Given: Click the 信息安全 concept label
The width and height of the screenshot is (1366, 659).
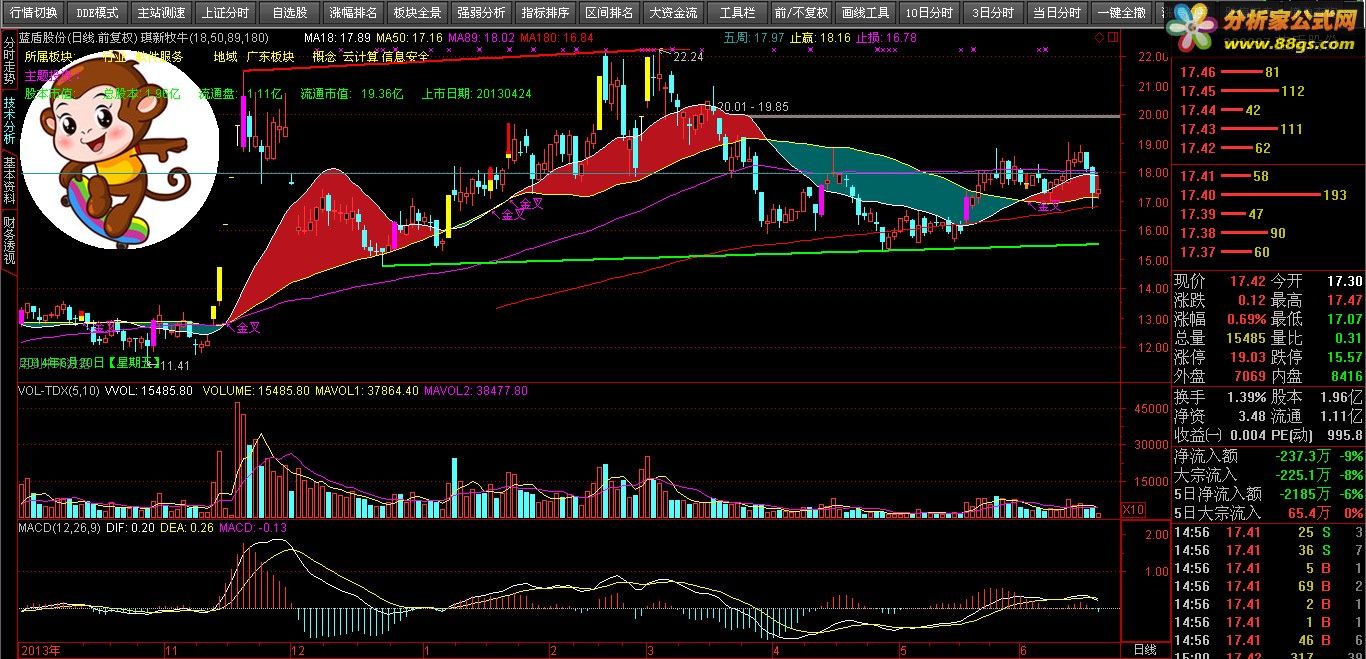Looking at the screenshot, I should coord(405,57).
